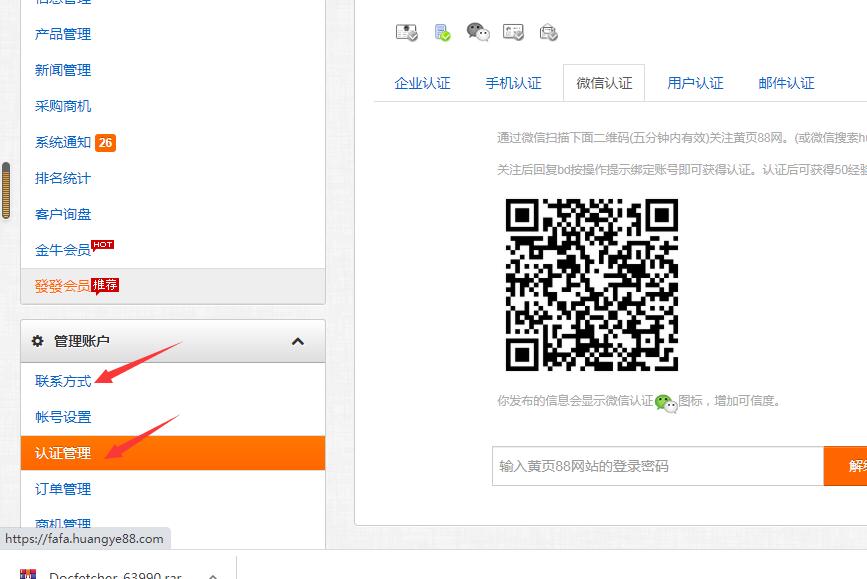Image resolution: width=867 pixels, height=579 pixels.
Task: Open 订单管理 under 管理账户
Action: coord(63,489)
